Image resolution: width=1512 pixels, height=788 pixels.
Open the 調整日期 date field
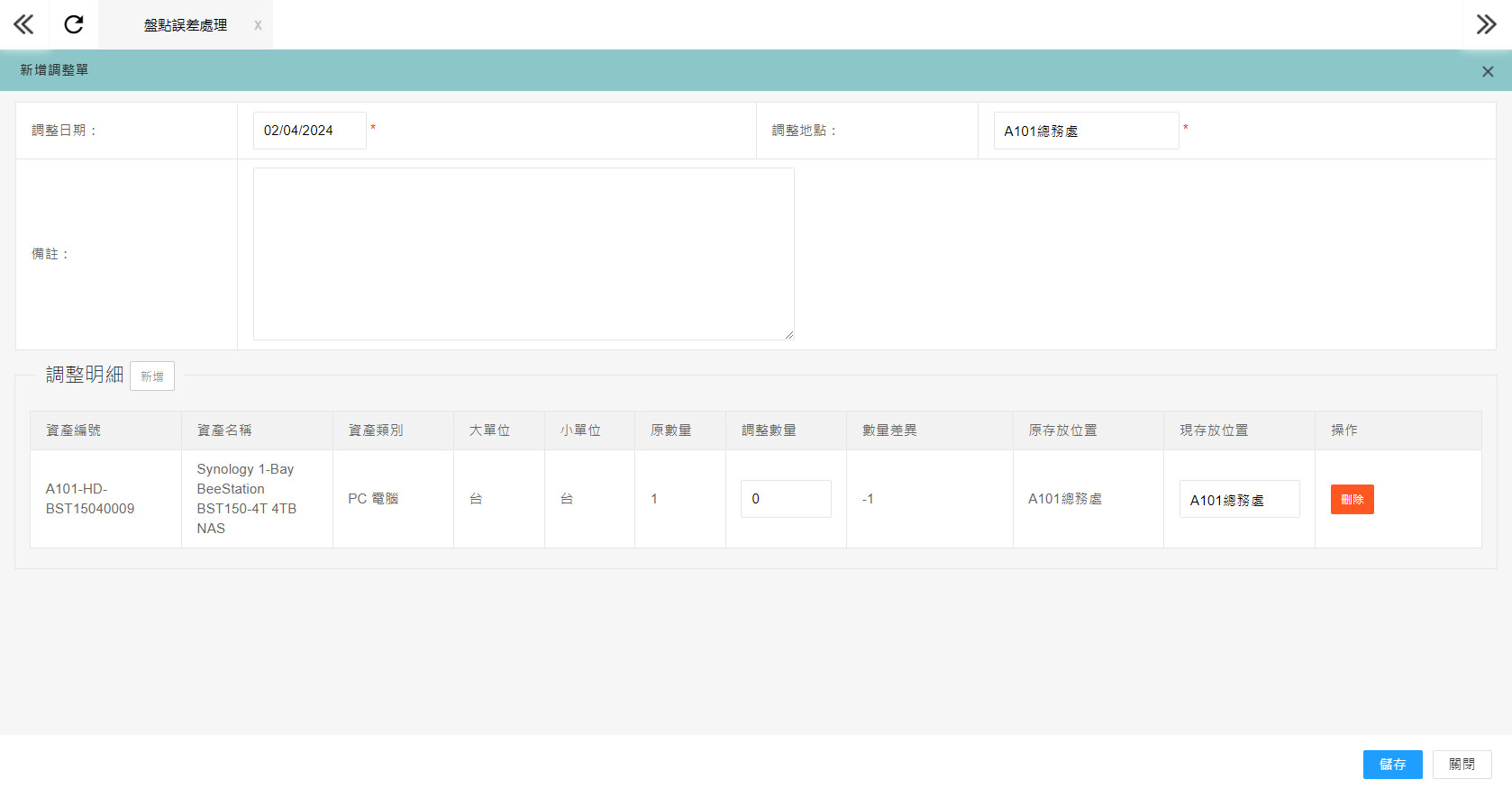(309, 131)
